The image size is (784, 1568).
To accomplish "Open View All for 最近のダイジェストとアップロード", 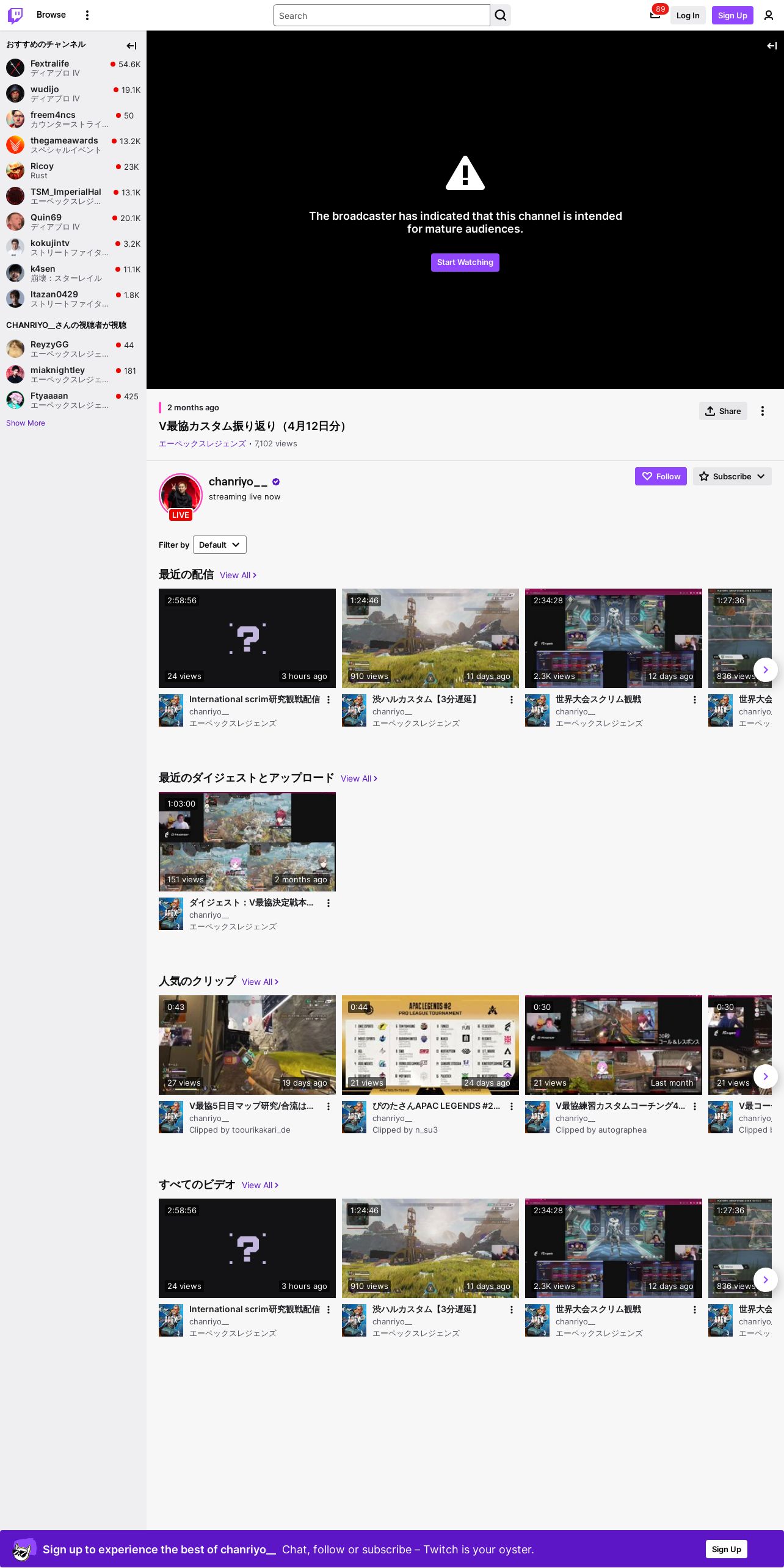I will coord(359,779).
